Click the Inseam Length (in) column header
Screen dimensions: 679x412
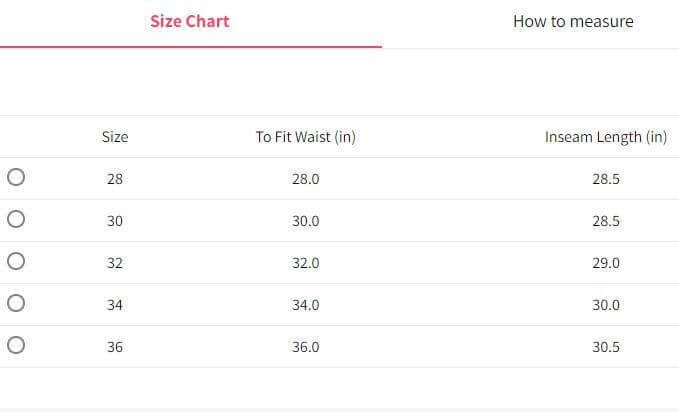pyautogui.click(x=605, y=137)
